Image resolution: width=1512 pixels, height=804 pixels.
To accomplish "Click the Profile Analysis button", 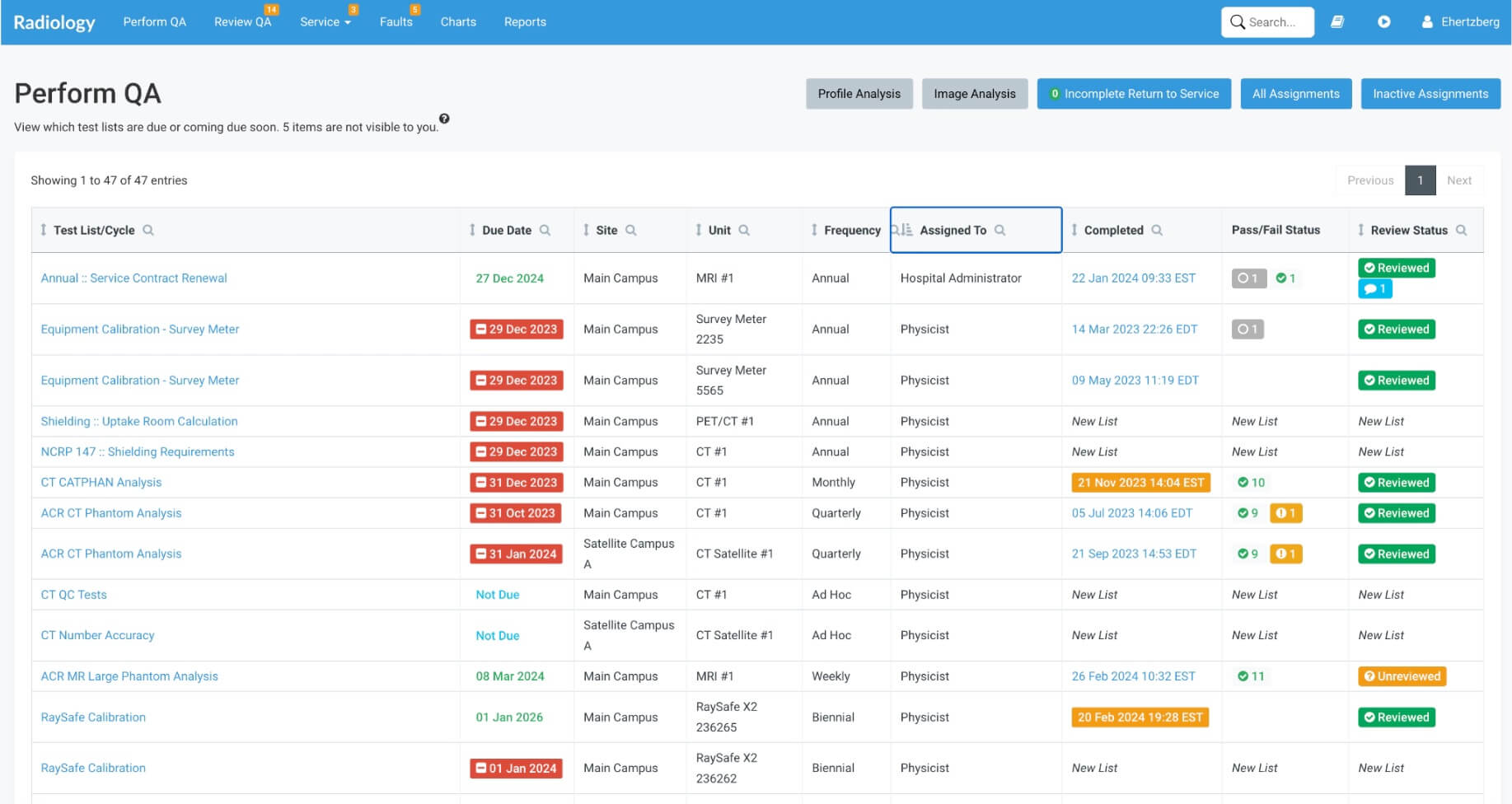I will [859, 94].
